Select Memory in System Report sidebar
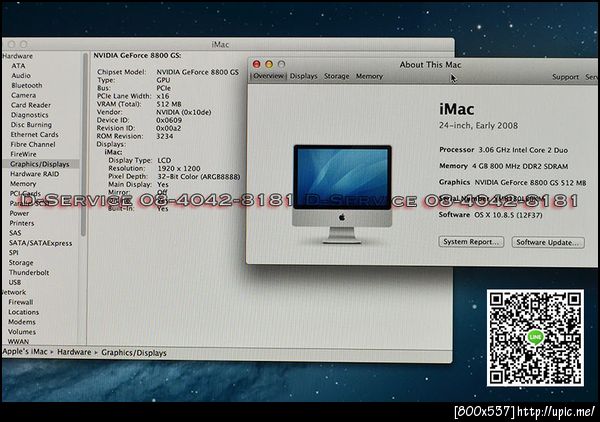 [x=23, y=184]
